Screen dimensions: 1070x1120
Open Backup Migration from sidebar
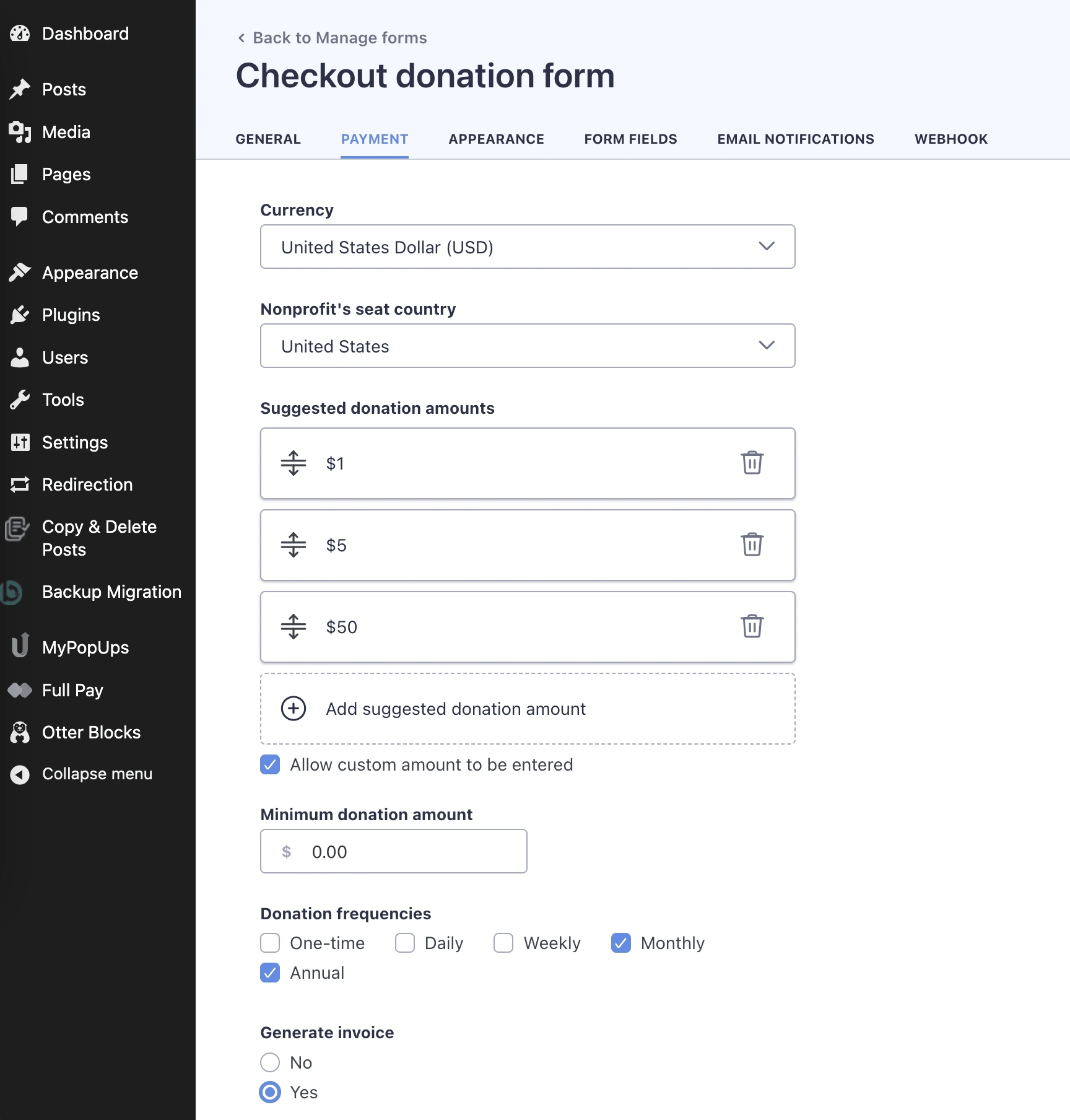coord(111,592)
